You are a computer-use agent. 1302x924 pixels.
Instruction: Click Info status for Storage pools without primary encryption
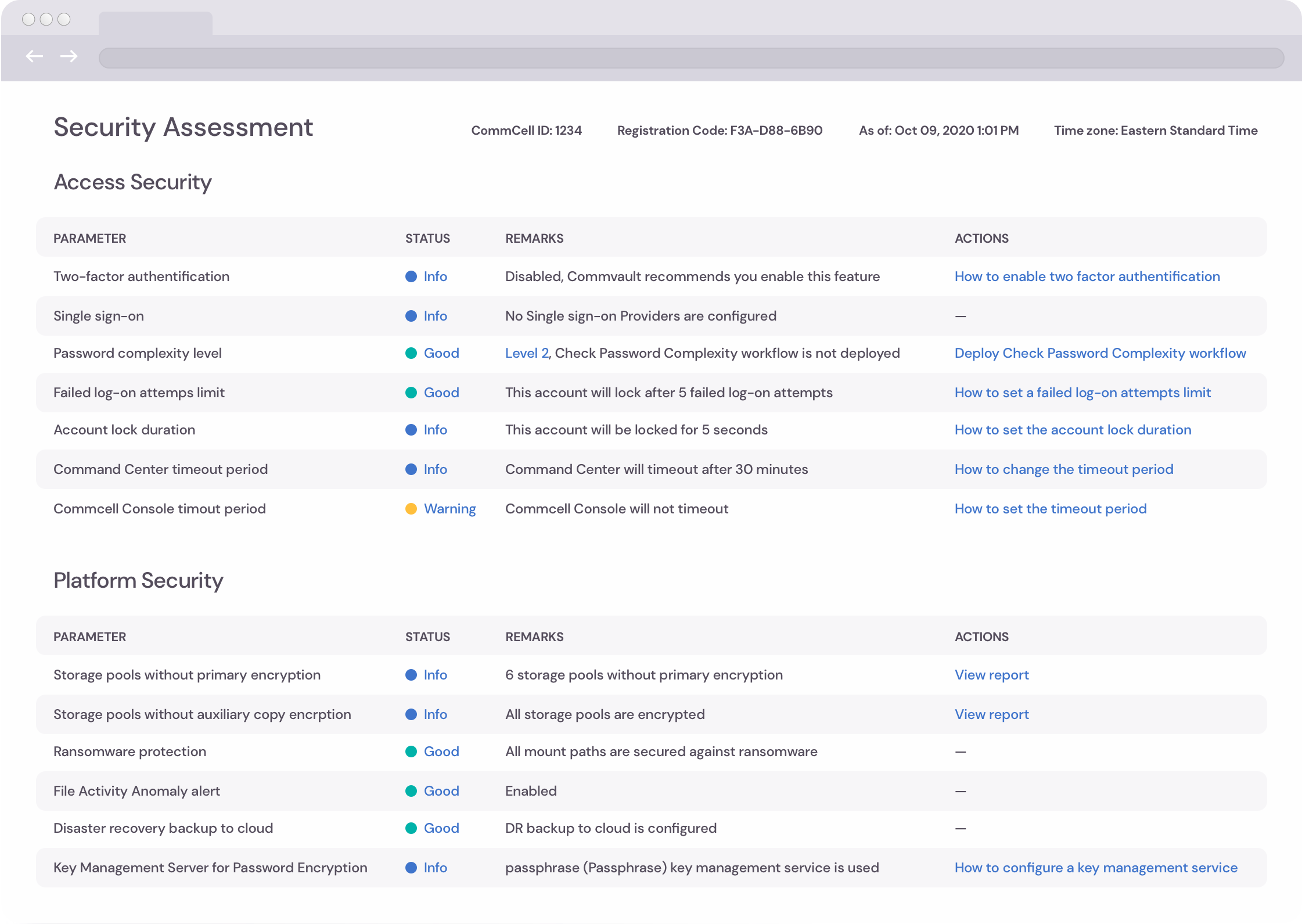[436, 675]
